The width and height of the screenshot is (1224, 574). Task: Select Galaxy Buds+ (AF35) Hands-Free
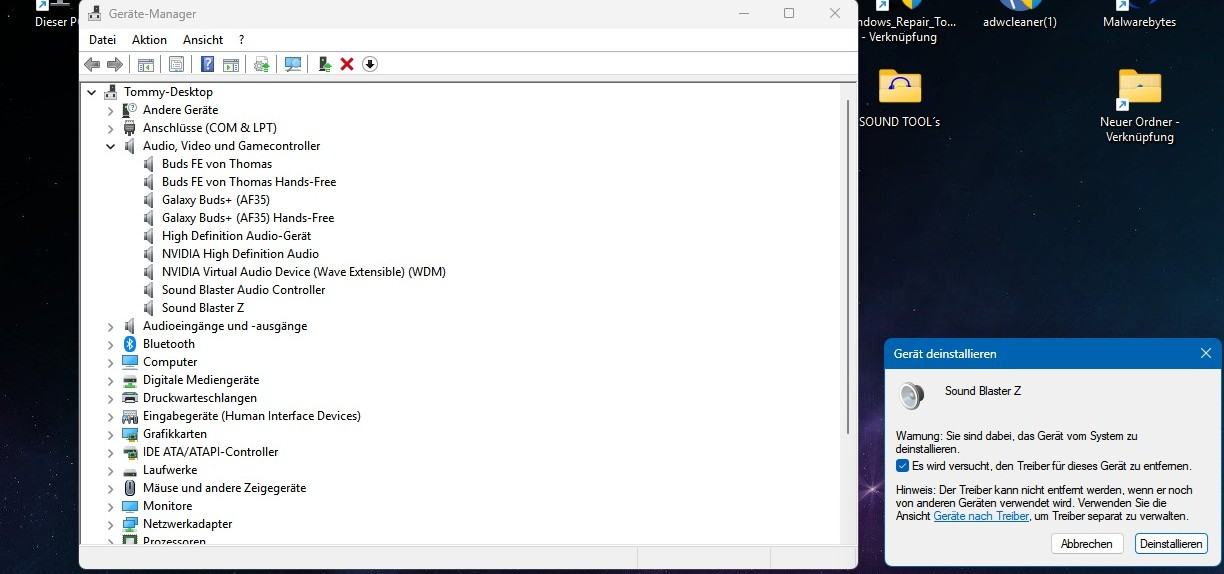click(248, 218)
